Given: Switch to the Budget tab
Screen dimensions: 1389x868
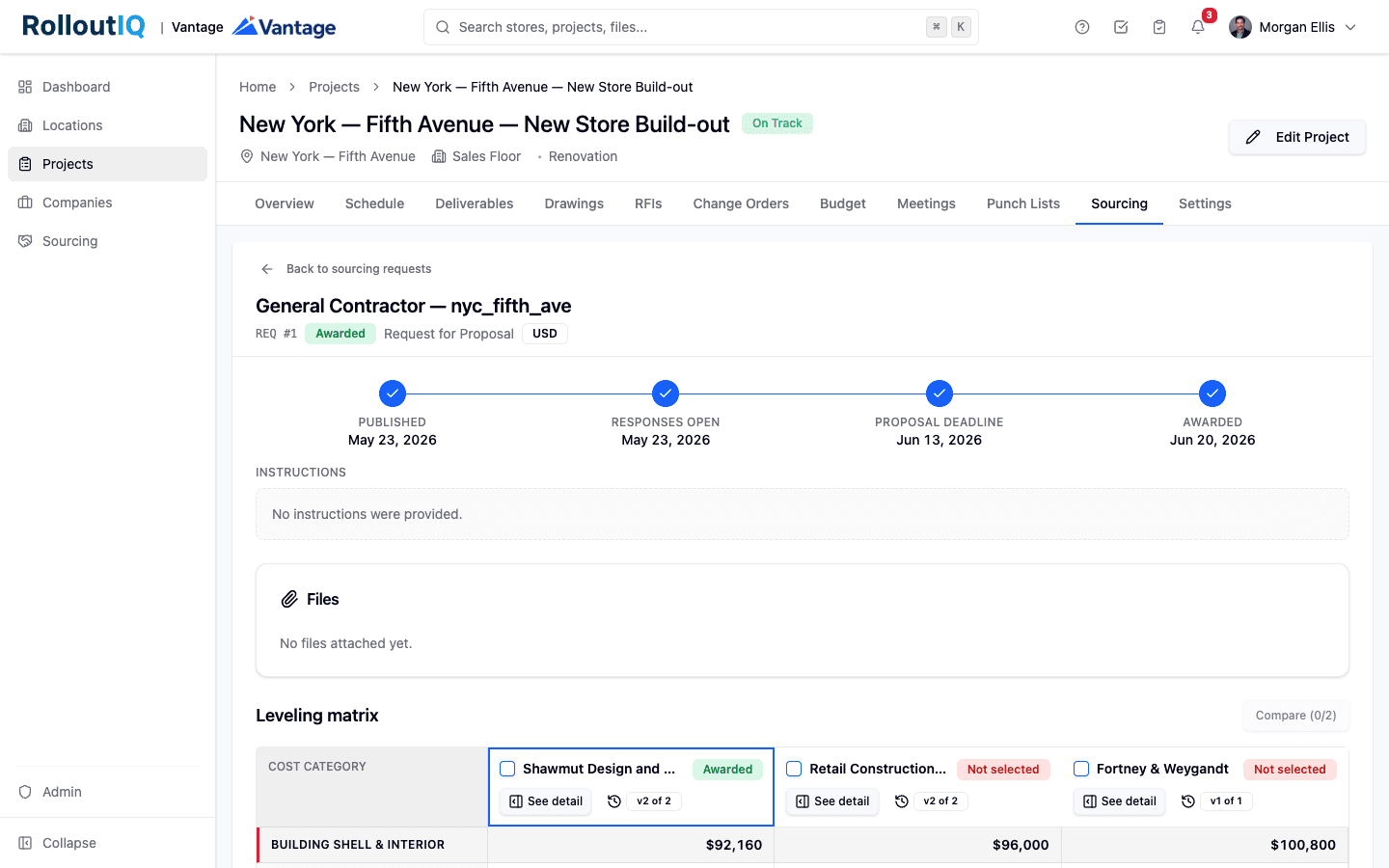Looking at the screenshot, I should tap(843, 203).
